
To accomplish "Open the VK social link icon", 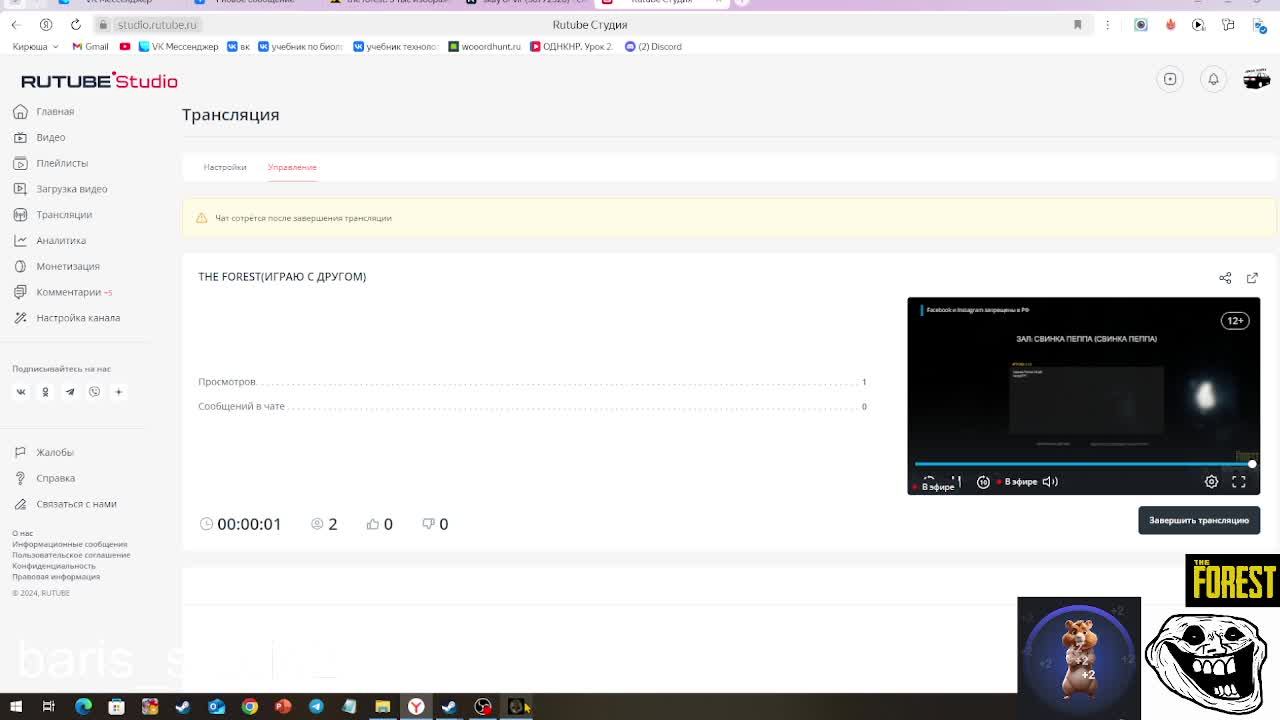I will pyautogui.click(x=21, y=392).
